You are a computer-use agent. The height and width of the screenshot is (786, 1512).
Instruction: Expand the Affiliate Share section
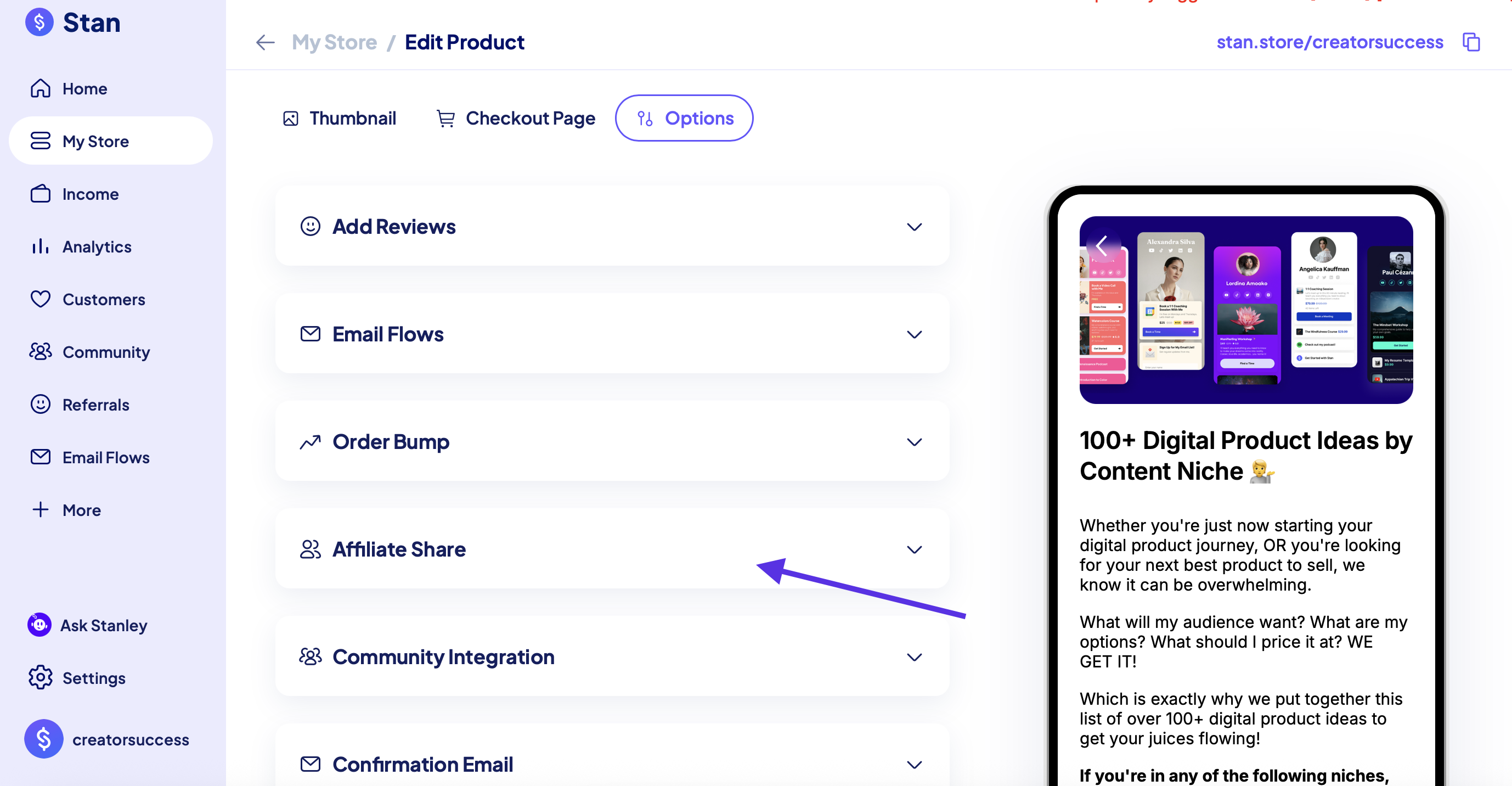pyautogui.click(x=612, y=549)
